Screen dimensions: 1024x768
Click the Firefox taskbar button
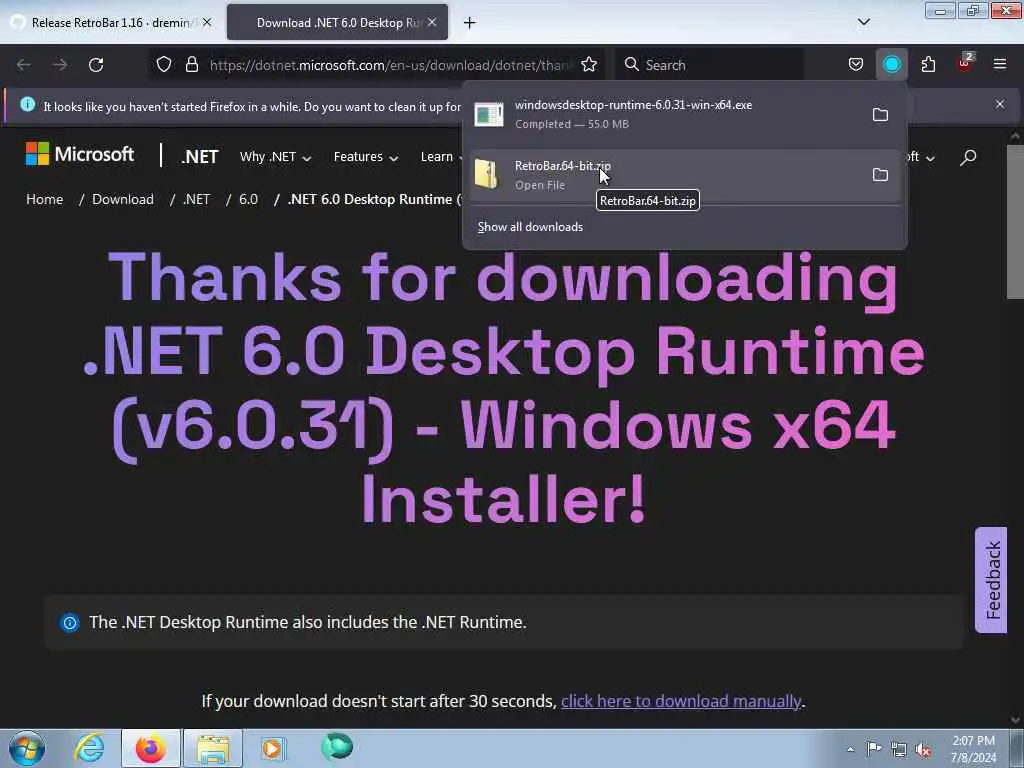151,748
